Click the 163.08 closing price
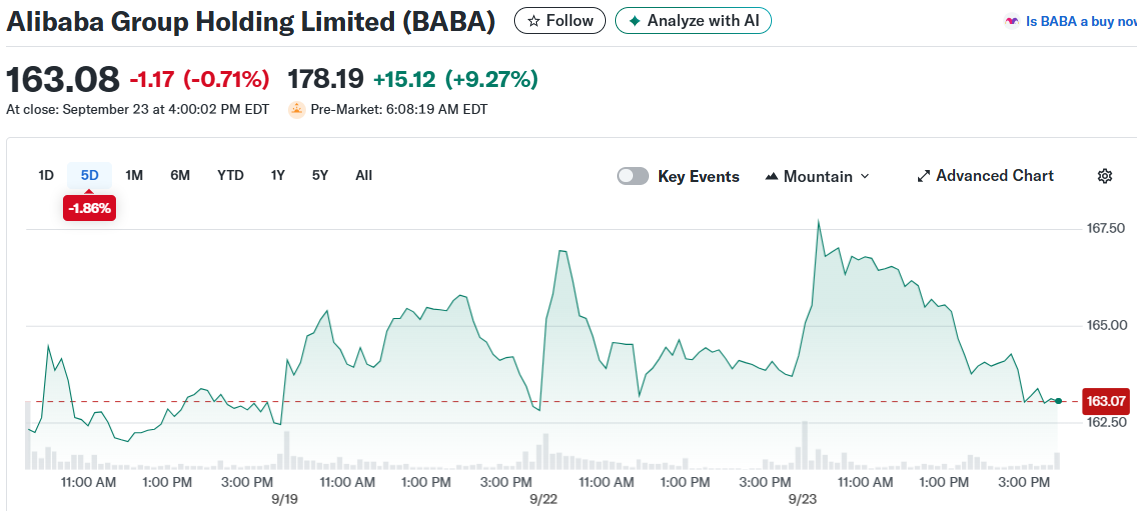Screen dimensions: 1137x511 [62, 79]
